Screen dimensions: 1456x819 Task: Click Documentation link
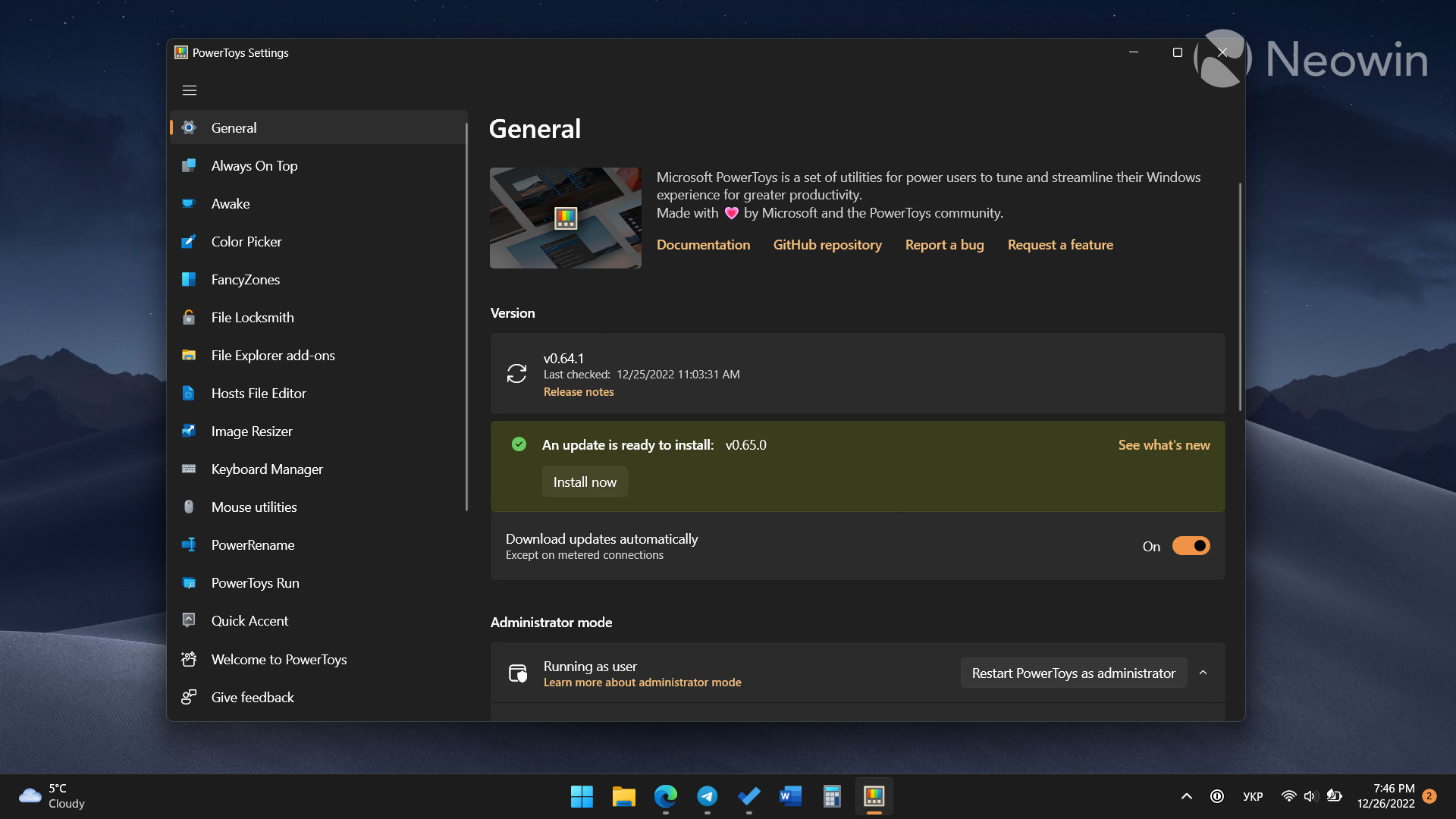point(704,244)
